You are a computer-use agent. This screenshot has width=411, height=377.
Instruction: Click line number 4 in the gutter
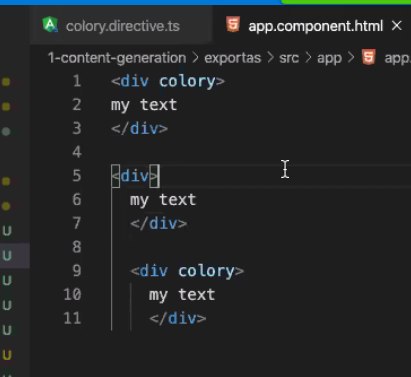[x=77, y=152]
